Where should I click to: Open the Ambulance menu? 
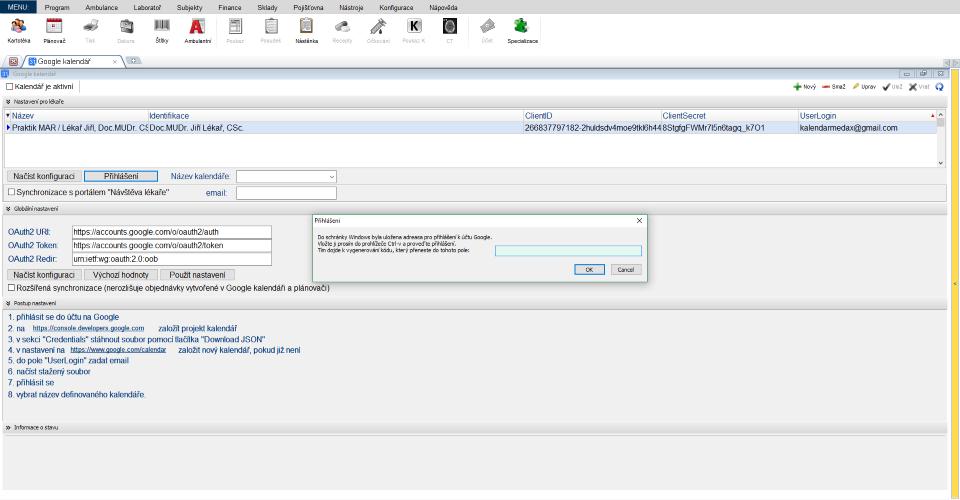tap(102, 7)
